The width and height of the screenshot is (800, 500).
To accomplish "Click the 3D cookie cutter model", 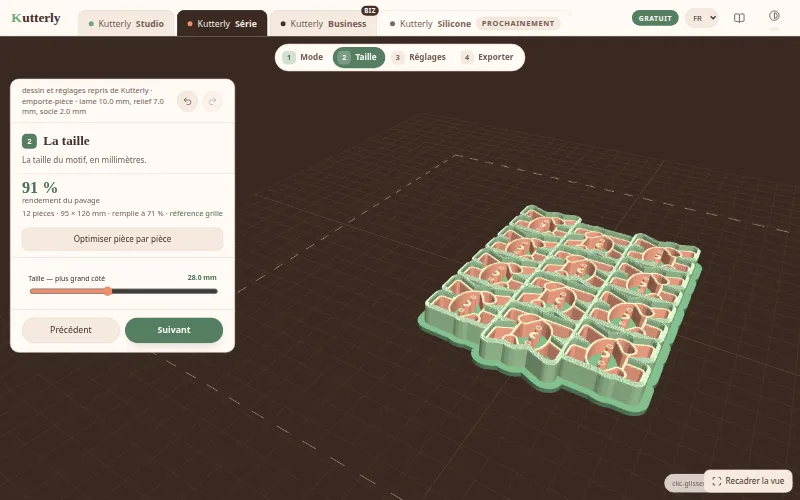I will [x=561, y=310].
